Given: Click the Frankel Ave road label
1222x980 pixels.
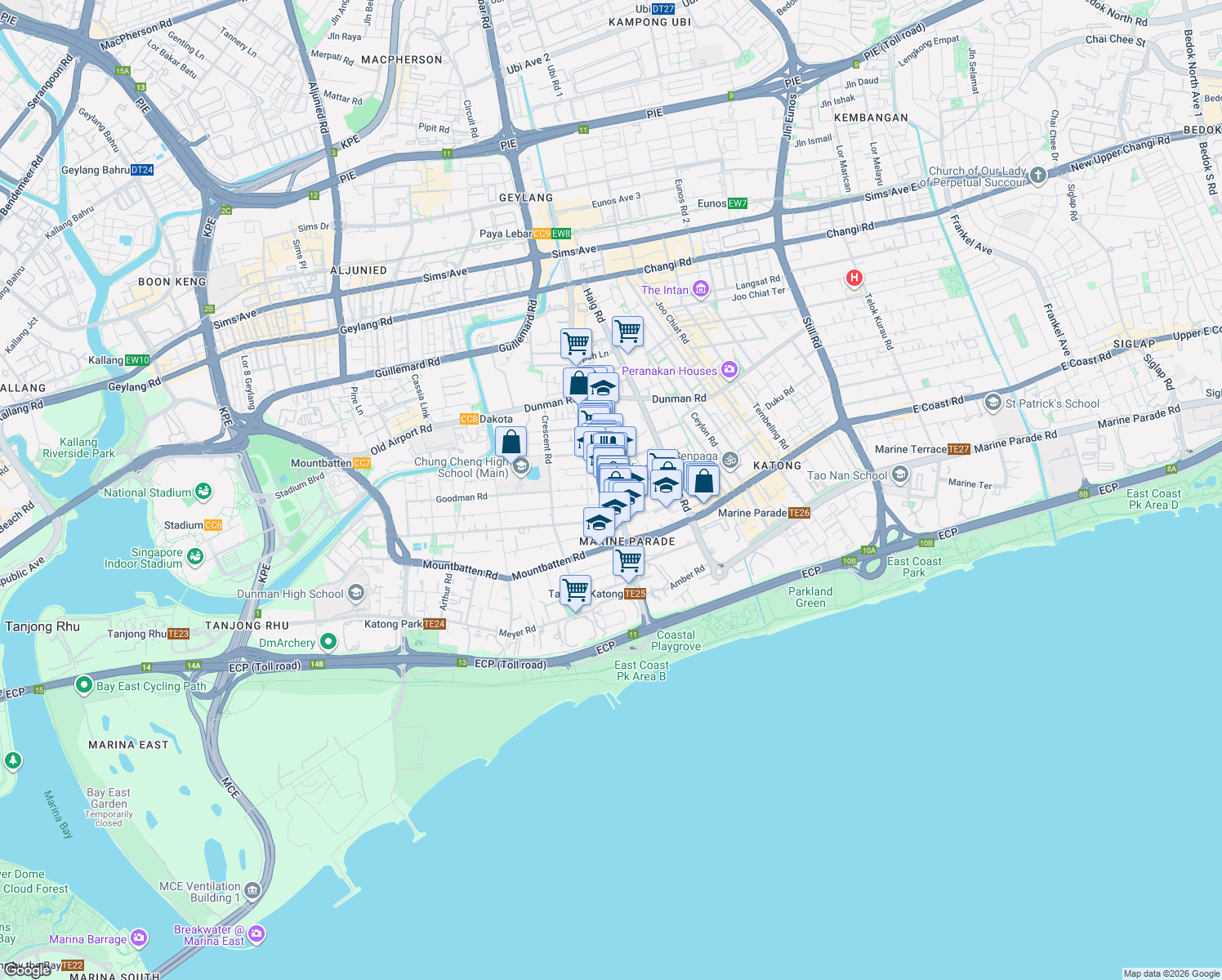Looking at the screenshot, I should point(971,235).
